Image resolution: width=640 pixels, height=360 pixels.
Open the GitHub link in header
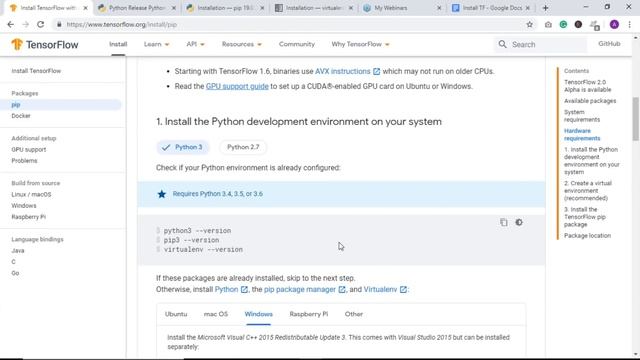(609, 44)
